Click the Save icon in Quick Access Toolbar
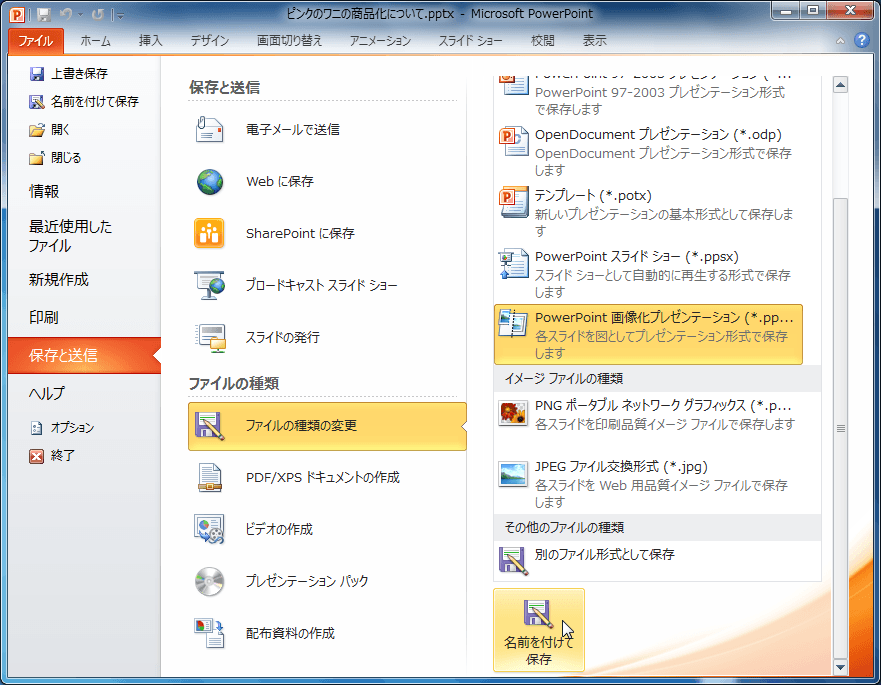The height and width of the screenshot is (685, 881). pyautogui.click(x=44, y=15)
